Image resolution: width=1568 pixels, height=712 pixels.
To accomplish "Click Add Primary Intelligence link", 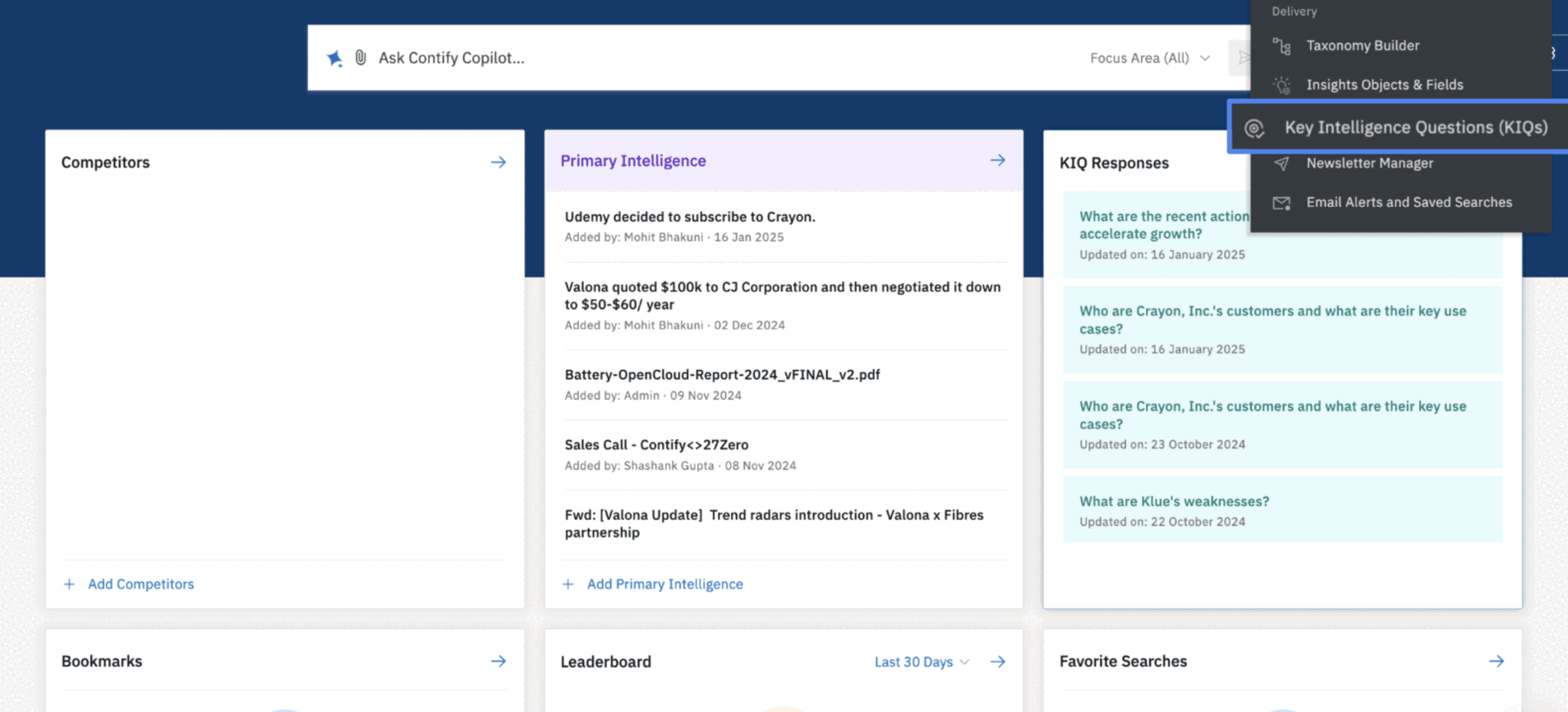I will point(664,584).
